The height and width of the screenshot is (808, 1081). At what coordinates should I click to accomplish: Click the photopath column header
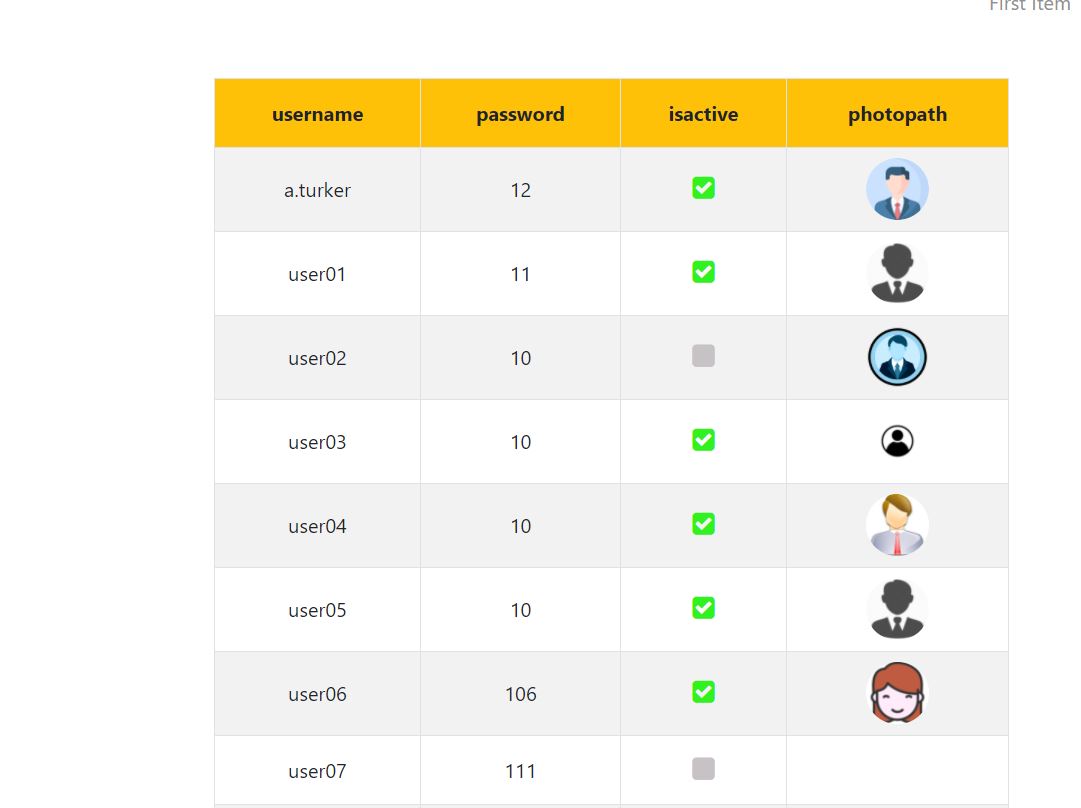[897, 114]
